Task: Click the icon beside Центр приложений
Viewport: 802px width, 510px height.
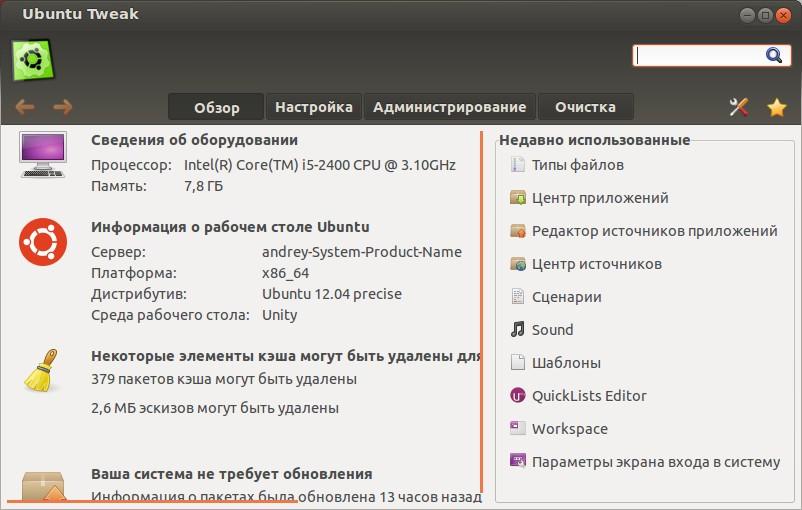Action: pyautogui.click(x=518, y=197)
